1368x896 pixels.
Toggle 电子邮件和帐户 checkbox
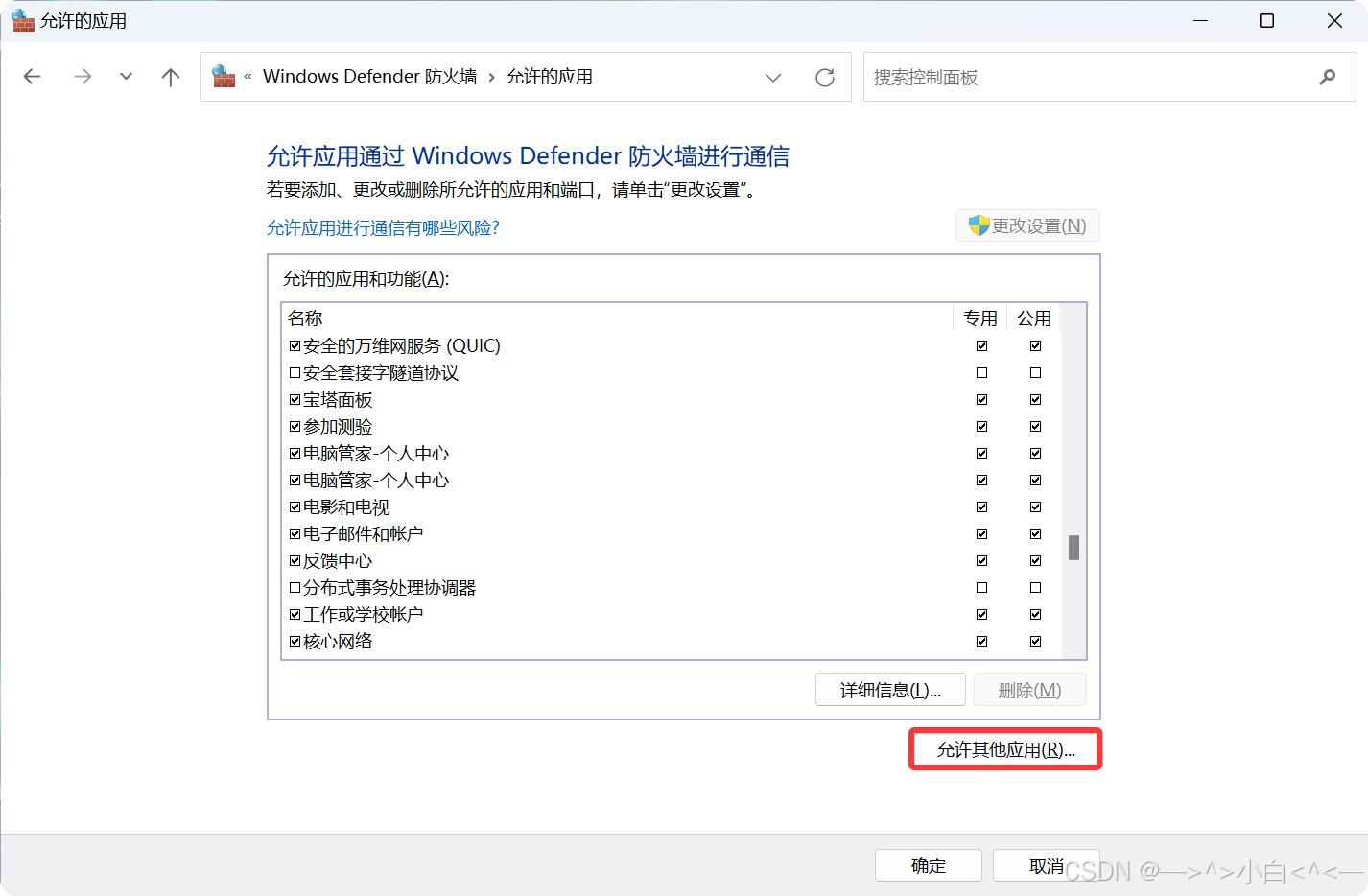click(x=295, y=533)
